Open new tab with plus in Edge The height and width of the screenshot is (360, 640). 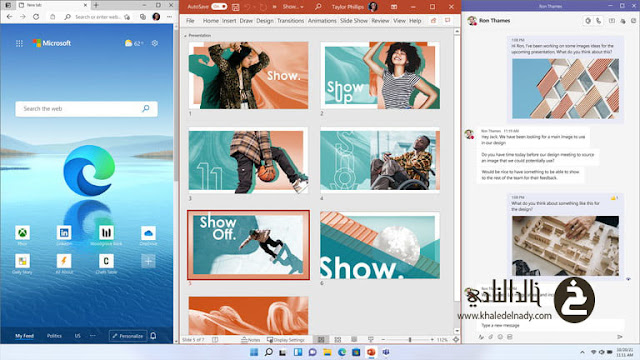[96, 5]
